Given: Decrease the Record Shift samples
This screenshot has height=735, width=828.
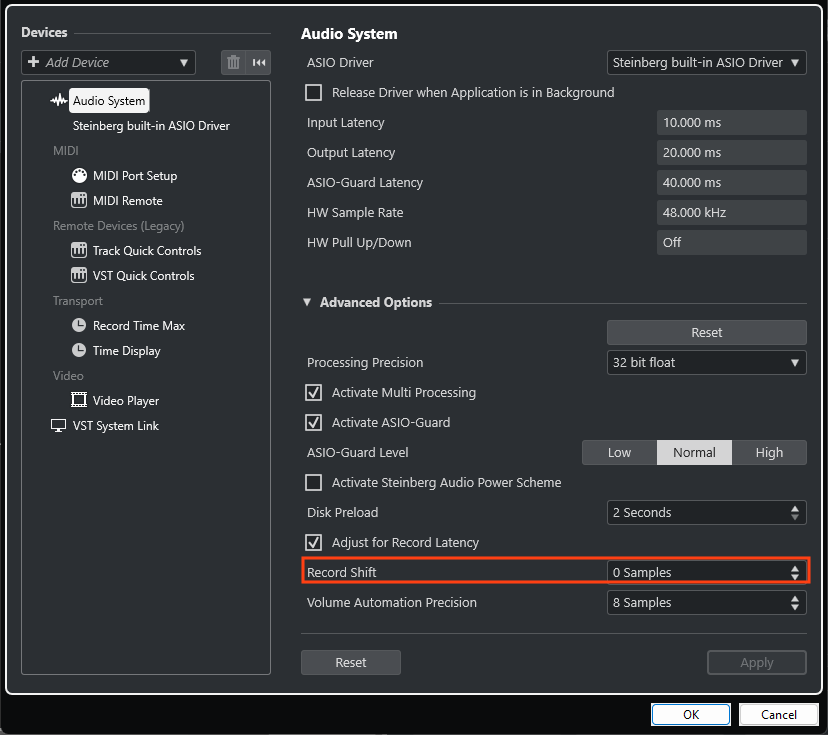Looking at the screenshot, I should [795, 577].
